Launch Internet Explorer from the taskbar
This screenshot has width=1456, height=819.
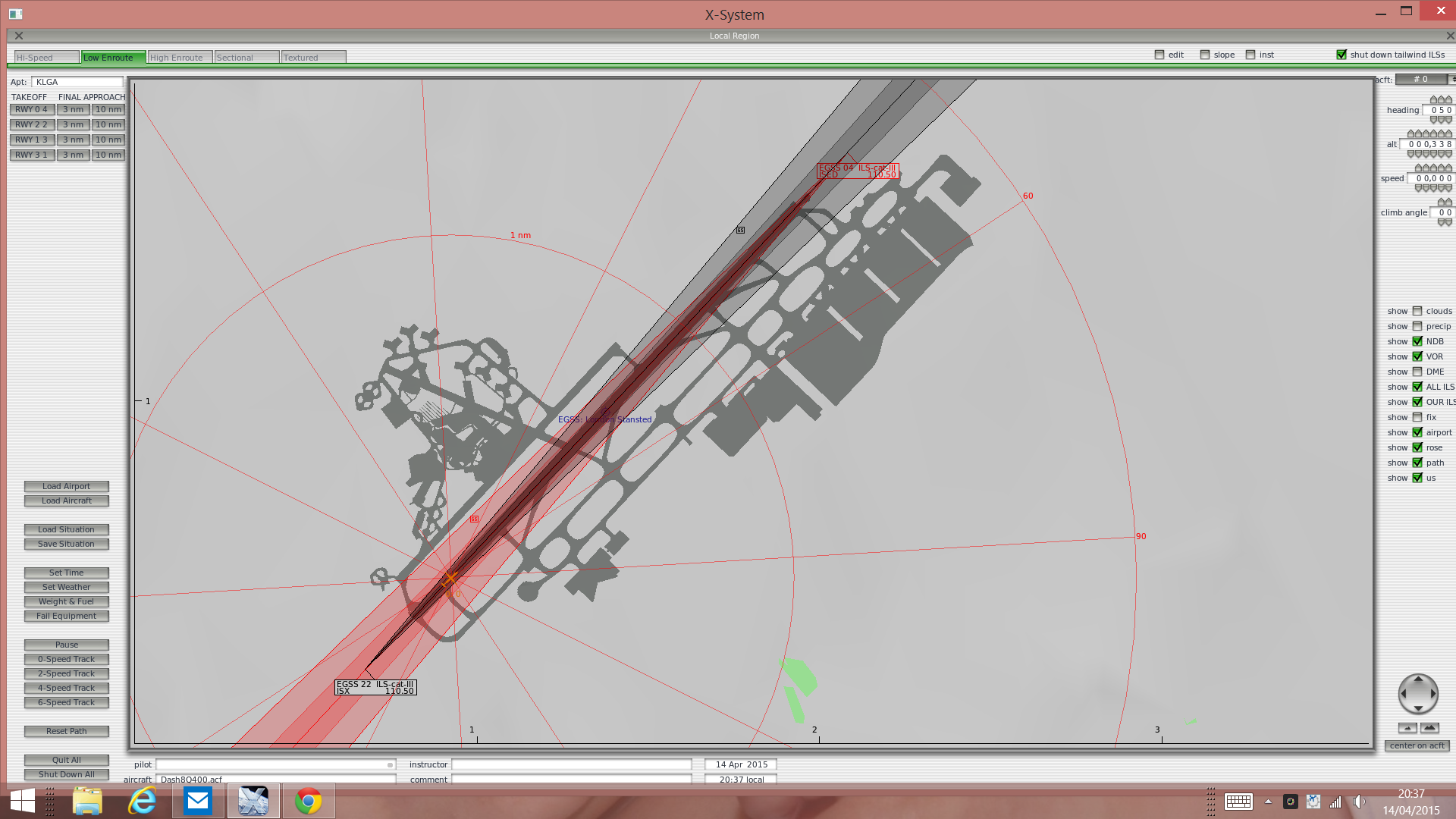pos(142,801)
